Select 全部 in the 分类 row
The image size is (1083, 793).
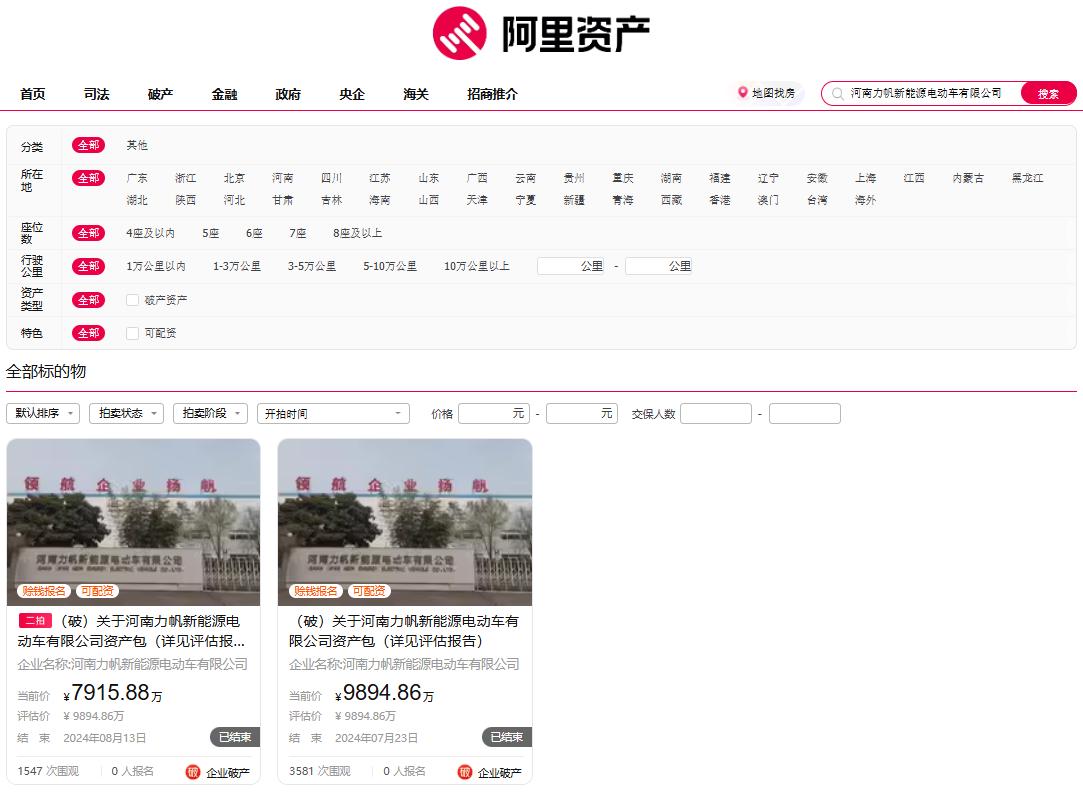(x=88, y=145)
